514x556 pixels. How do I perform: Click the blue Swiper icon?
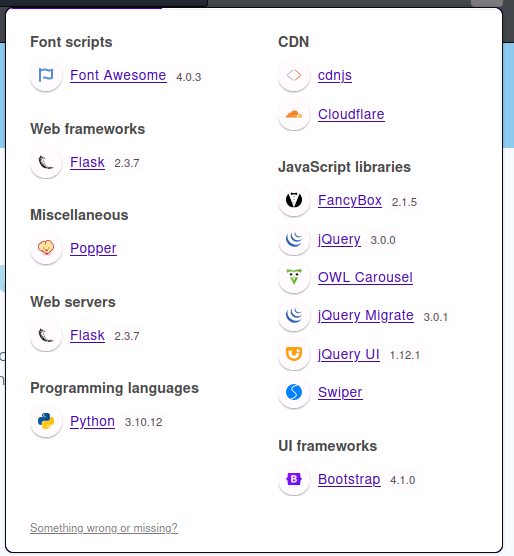[294, 392]
